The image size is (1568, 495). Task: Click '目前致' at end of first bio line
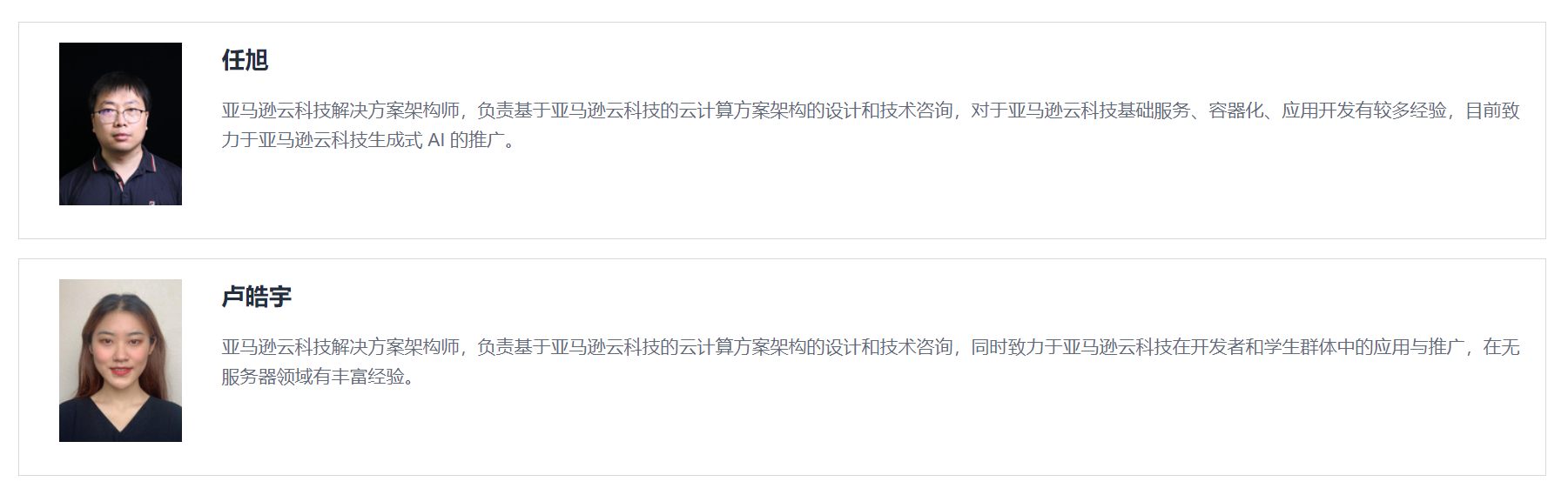pyautogui.click(x=1492, y=110)
